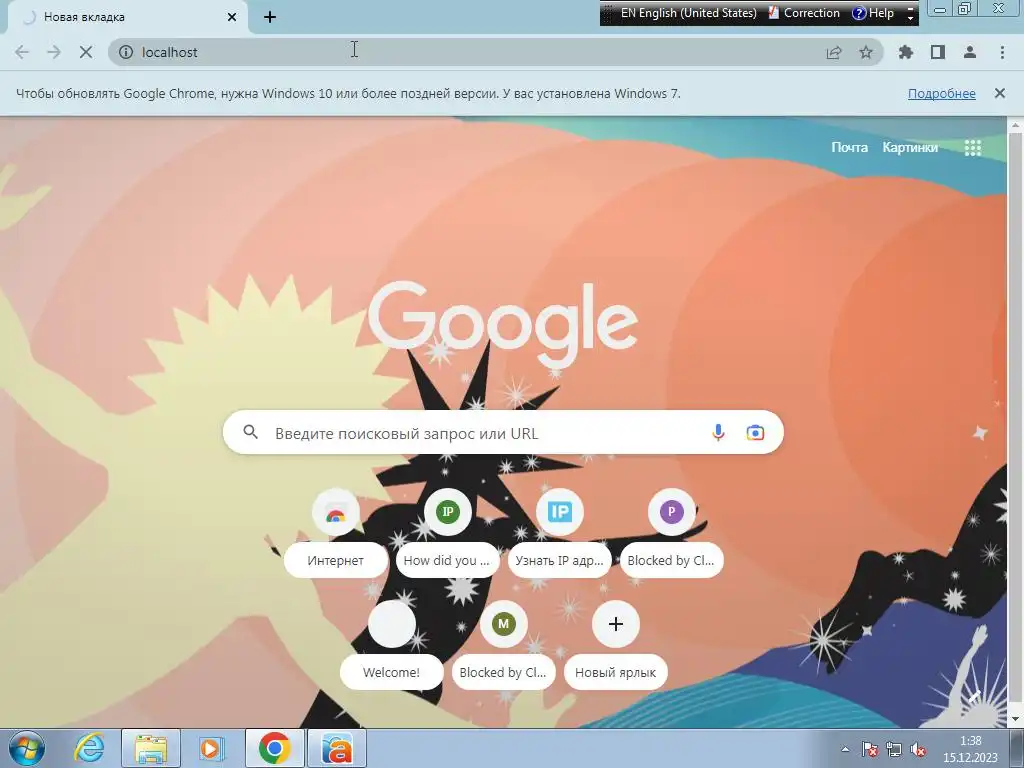
Task: Open Blocked by Cl shortcut with M icon
Action: pos(504,645)
